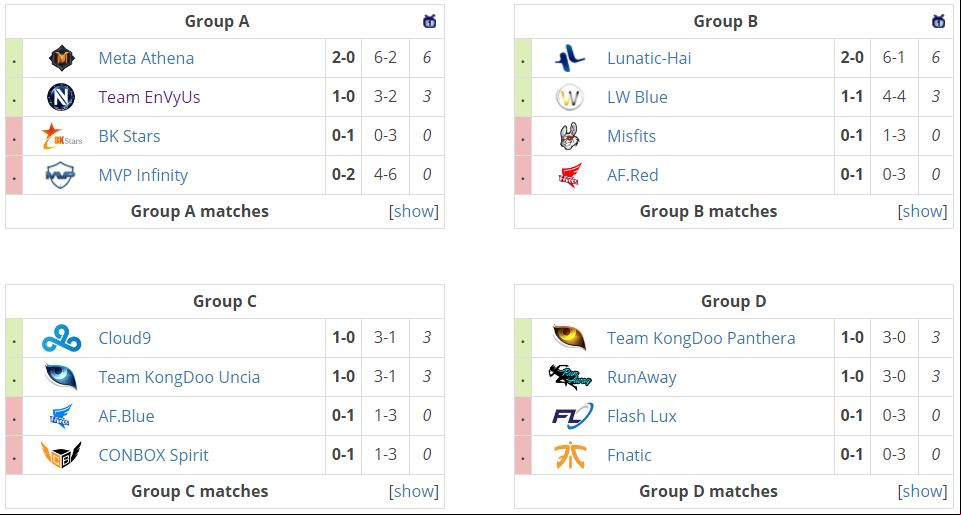The height and width of the screenshot is (515, 961).
Task: Click the Flash Lux FL logo
Action: [572, 416]
